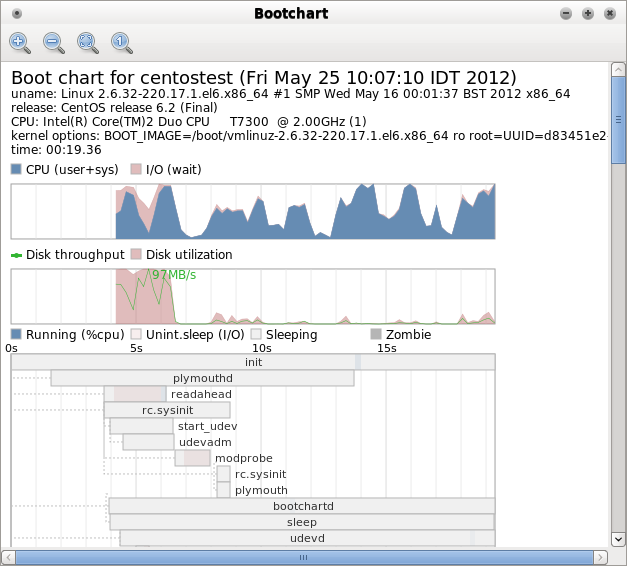
Task: Click the udevadm process bar
Action: (x=148, y=442)
